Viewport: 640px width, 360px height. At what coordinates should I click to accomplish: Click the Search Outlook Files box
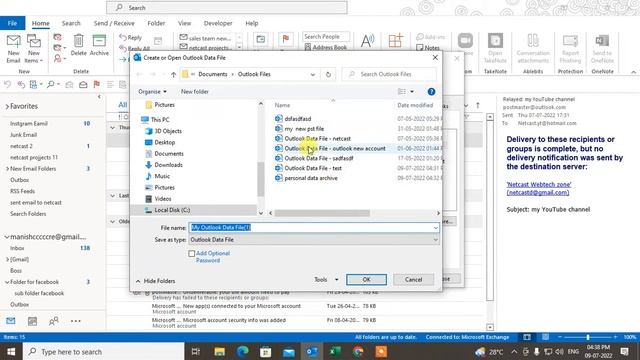point(389,74)
